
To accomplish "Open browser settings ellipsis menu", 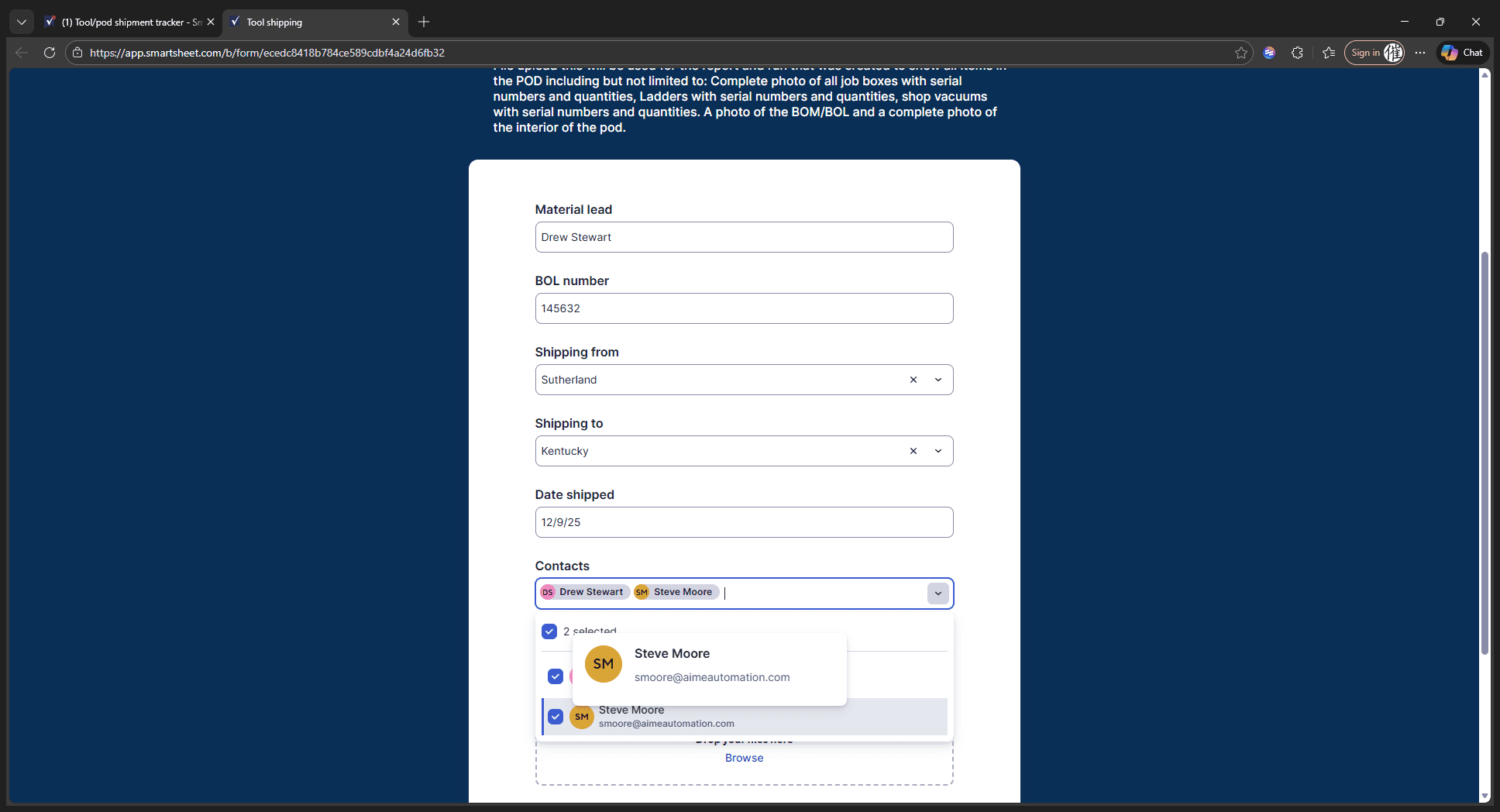I will point(1419,53).
